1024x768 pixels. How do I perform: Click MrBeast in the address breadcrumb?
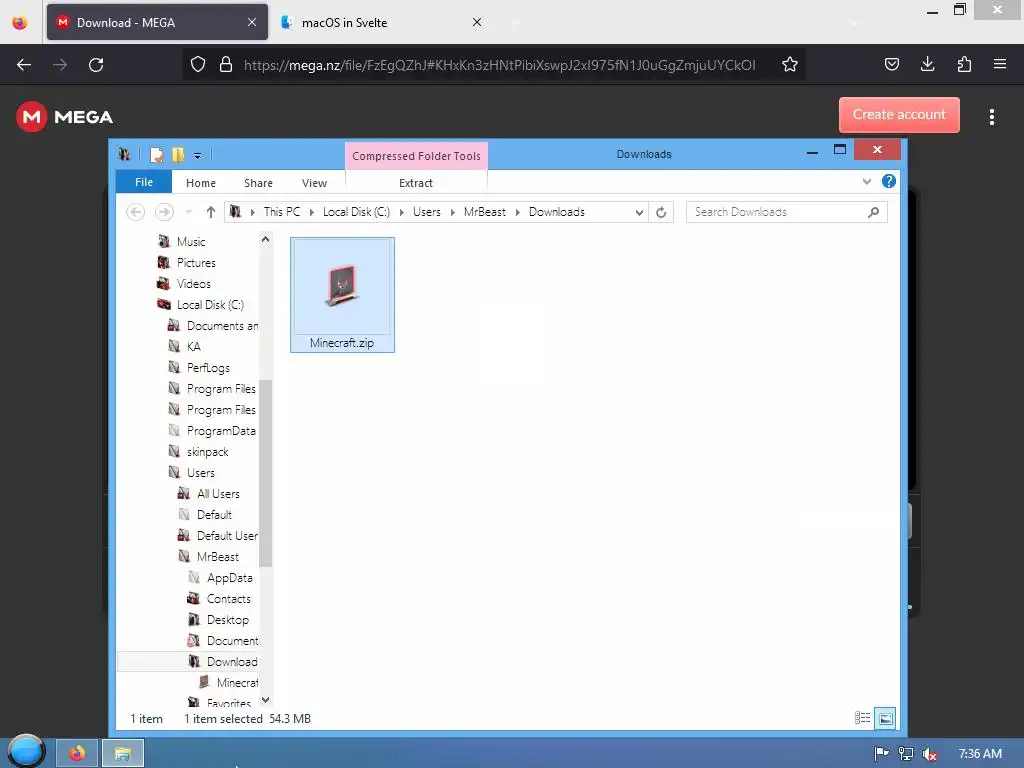pyautogui.click(x=485, y=212)
